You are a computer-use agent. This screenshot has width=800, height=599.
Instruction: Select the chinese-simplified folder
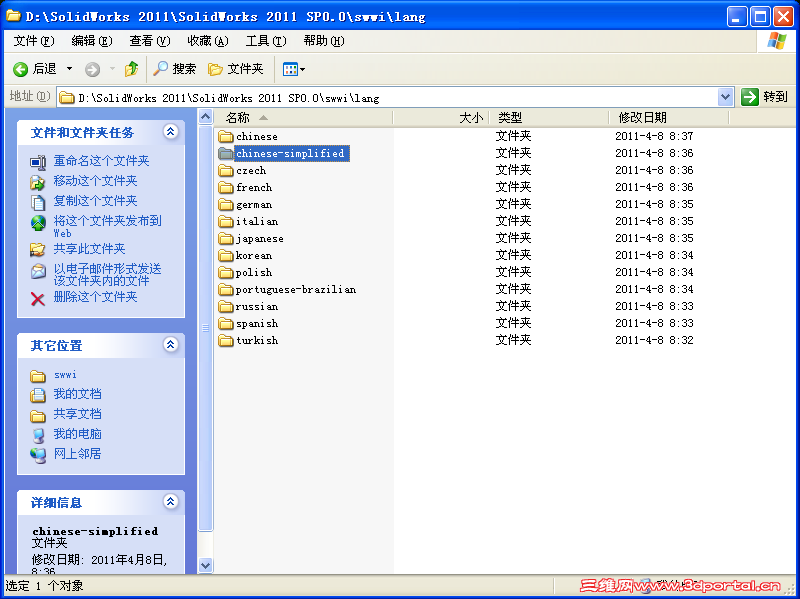pos(290,153)
